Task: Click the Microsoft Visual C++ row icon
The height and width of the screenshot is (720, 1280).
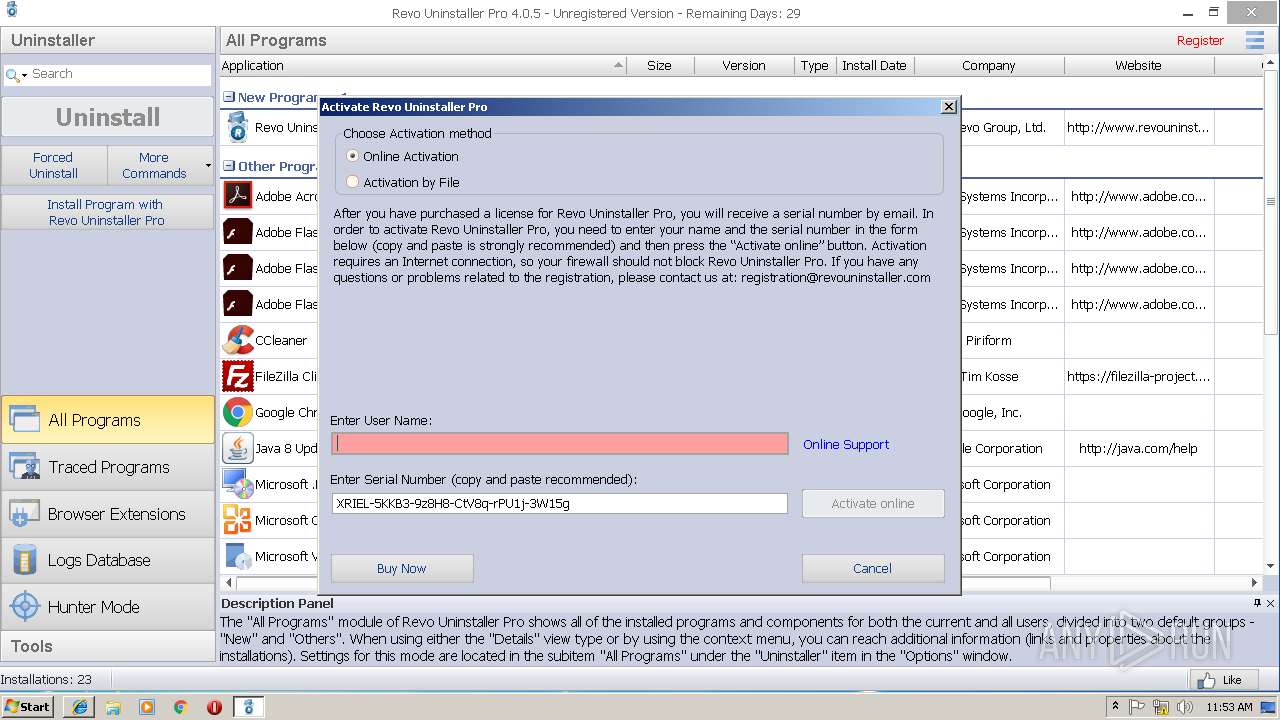Action: point(238,556)
